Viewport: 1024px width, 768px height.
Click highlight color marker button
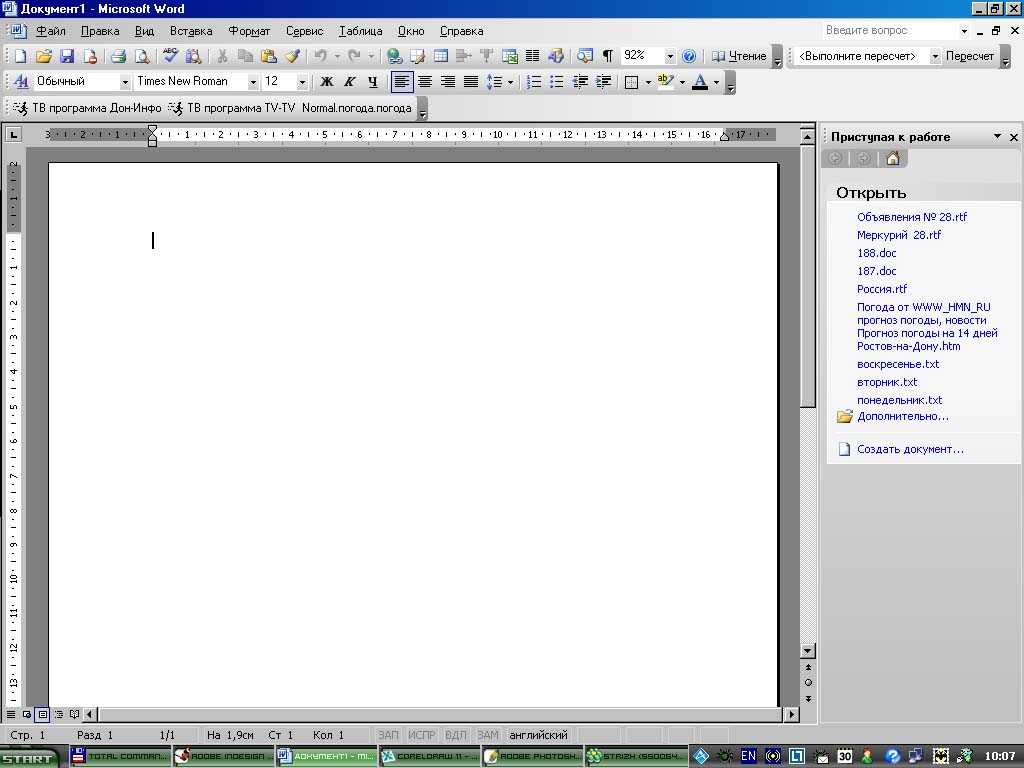[x=665, y=82]
